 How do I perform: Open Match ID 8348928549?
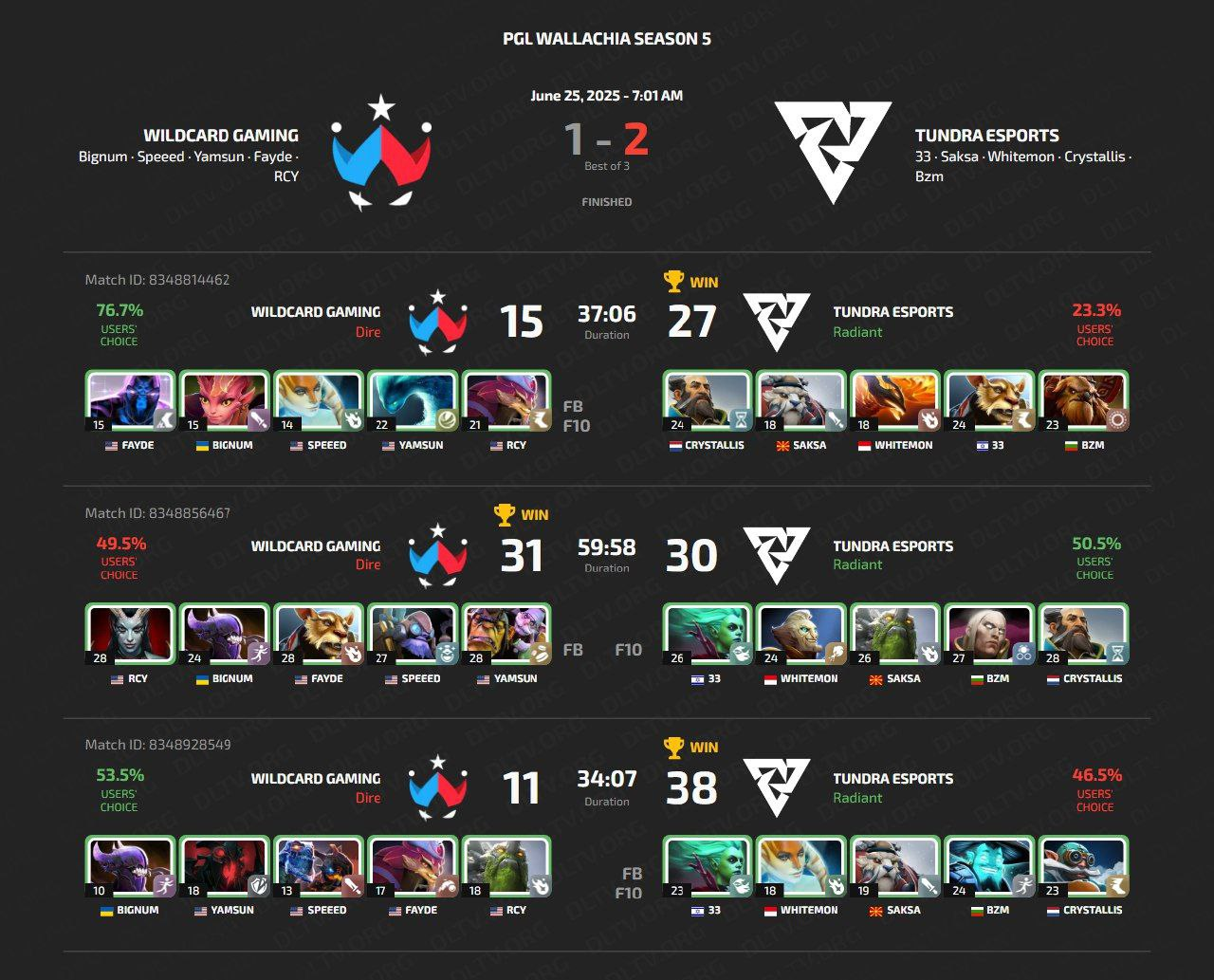157,745
